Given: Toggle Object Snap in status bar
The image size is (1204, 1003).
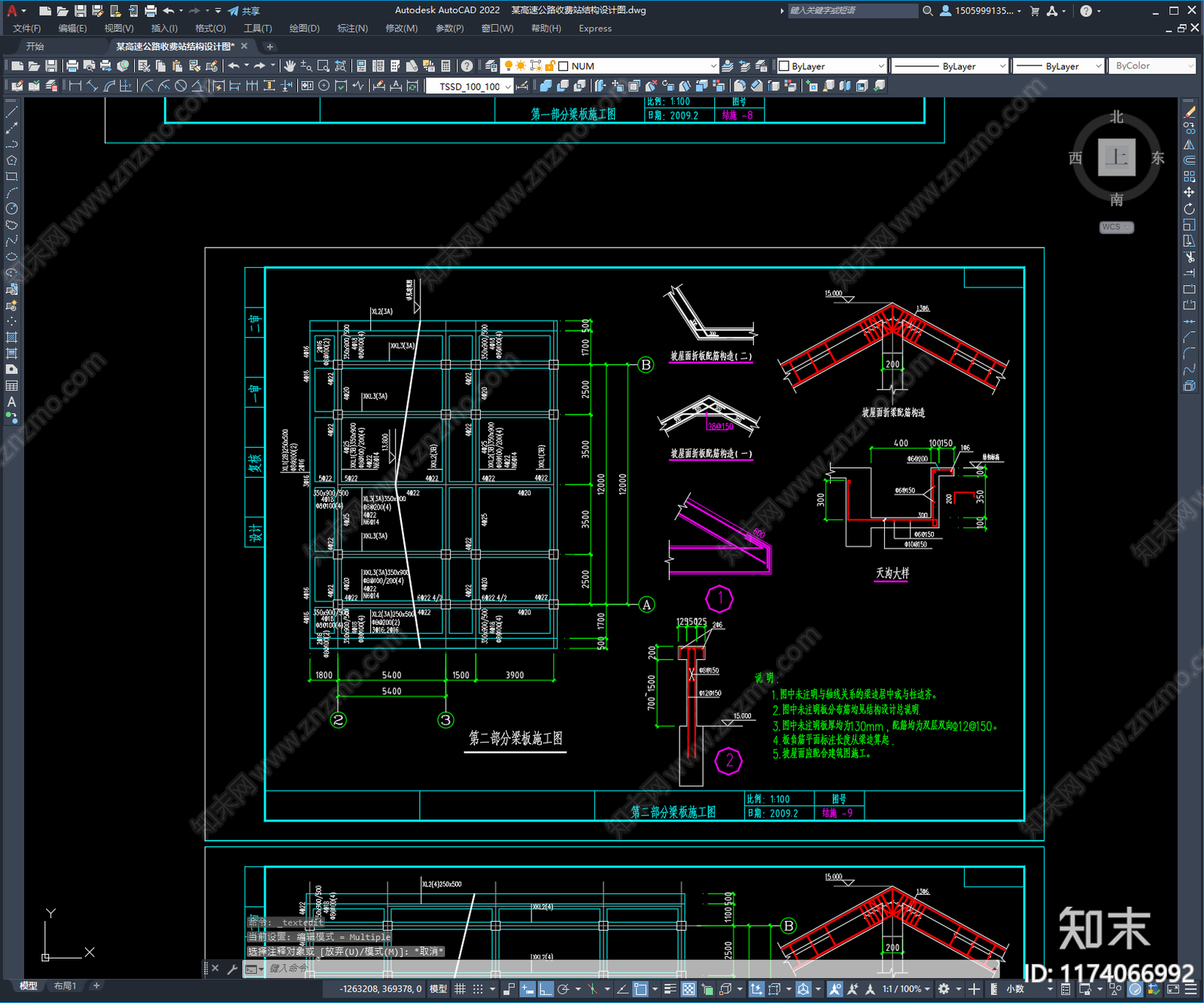Looking at the screenshot, I should (x=640, y=989).
